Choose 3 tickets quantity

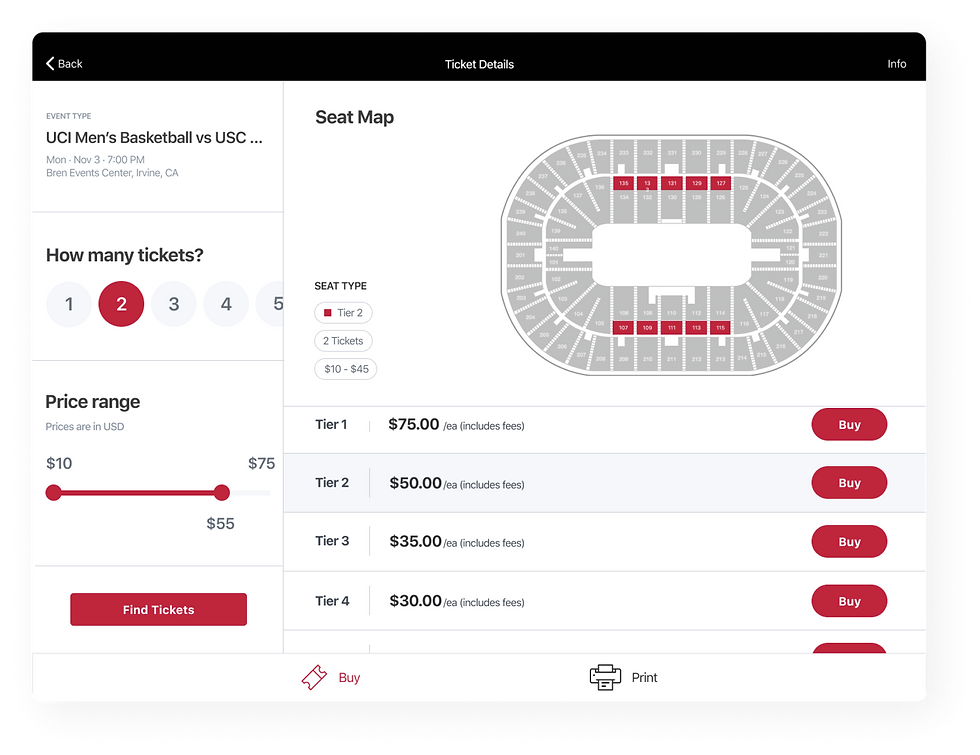174,304
